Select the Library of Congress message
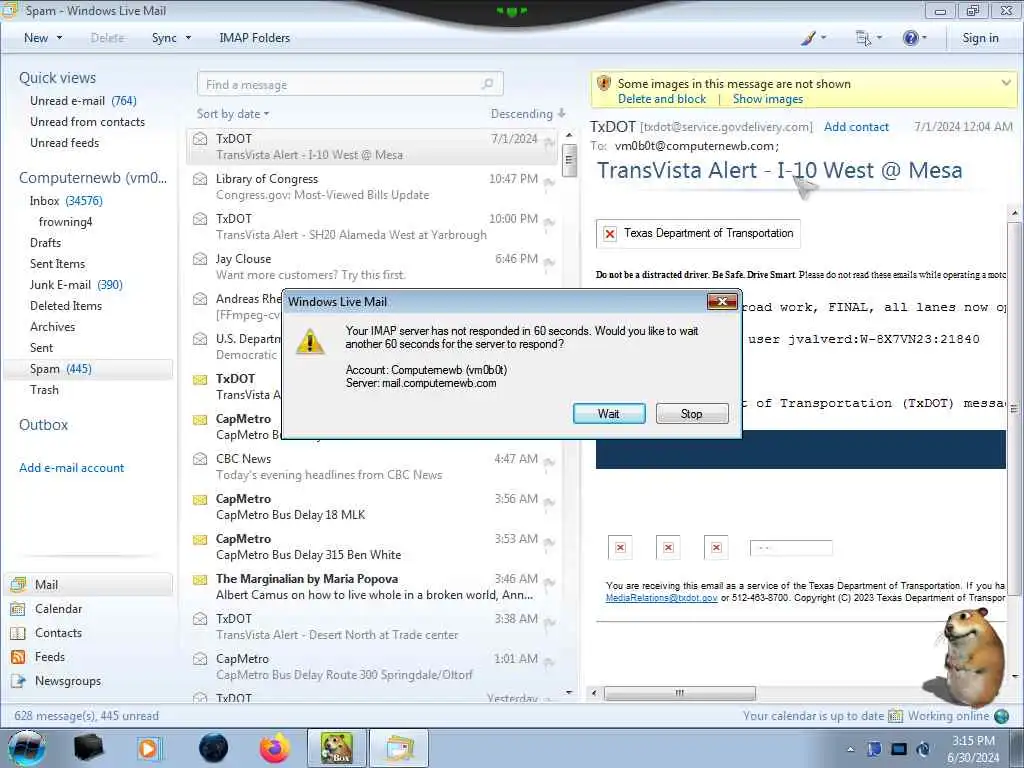1024x768 pixels. click(372, 186)
